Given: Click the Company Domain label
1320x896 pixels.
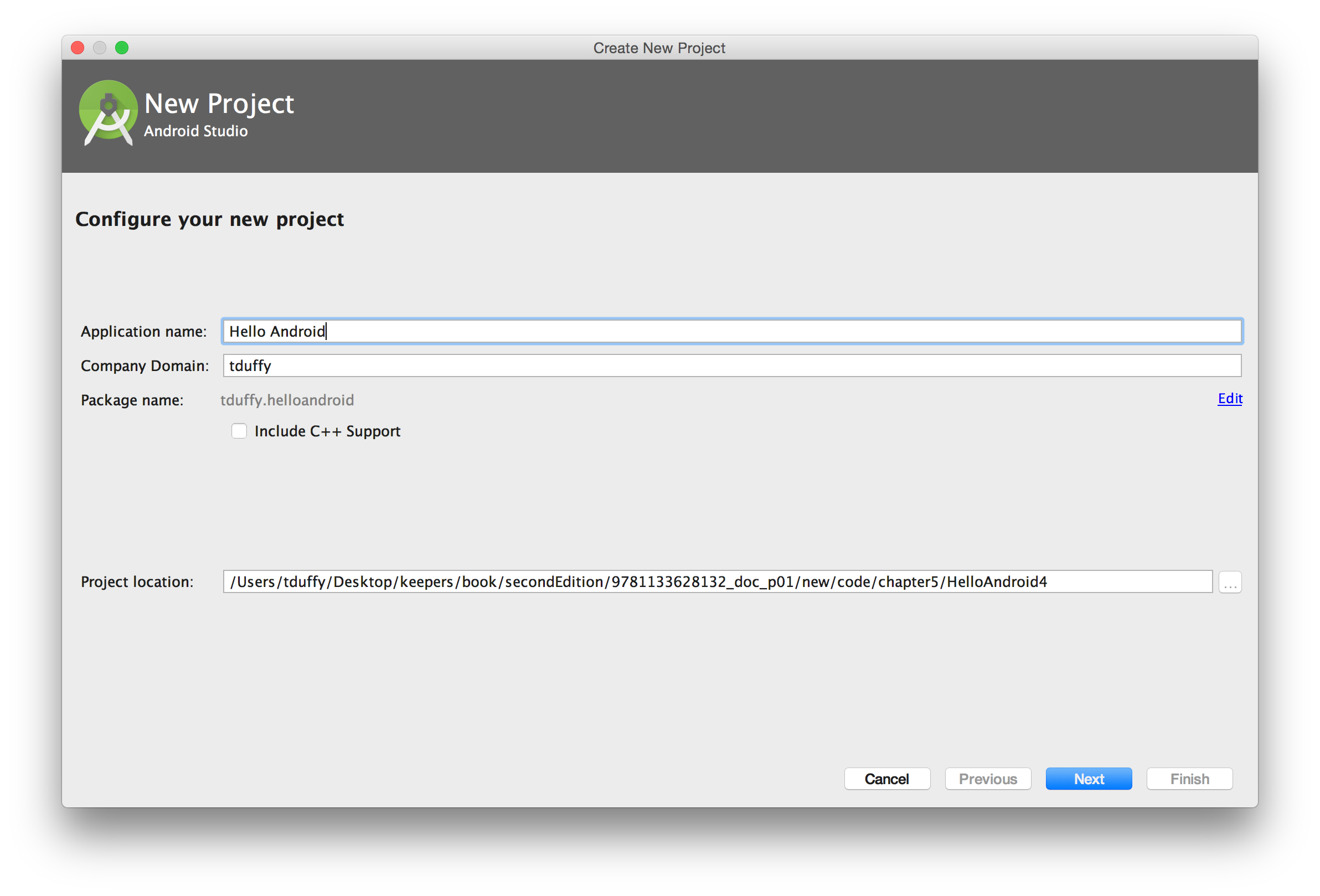Looking at the screenshot, I should tap(145, 366).
